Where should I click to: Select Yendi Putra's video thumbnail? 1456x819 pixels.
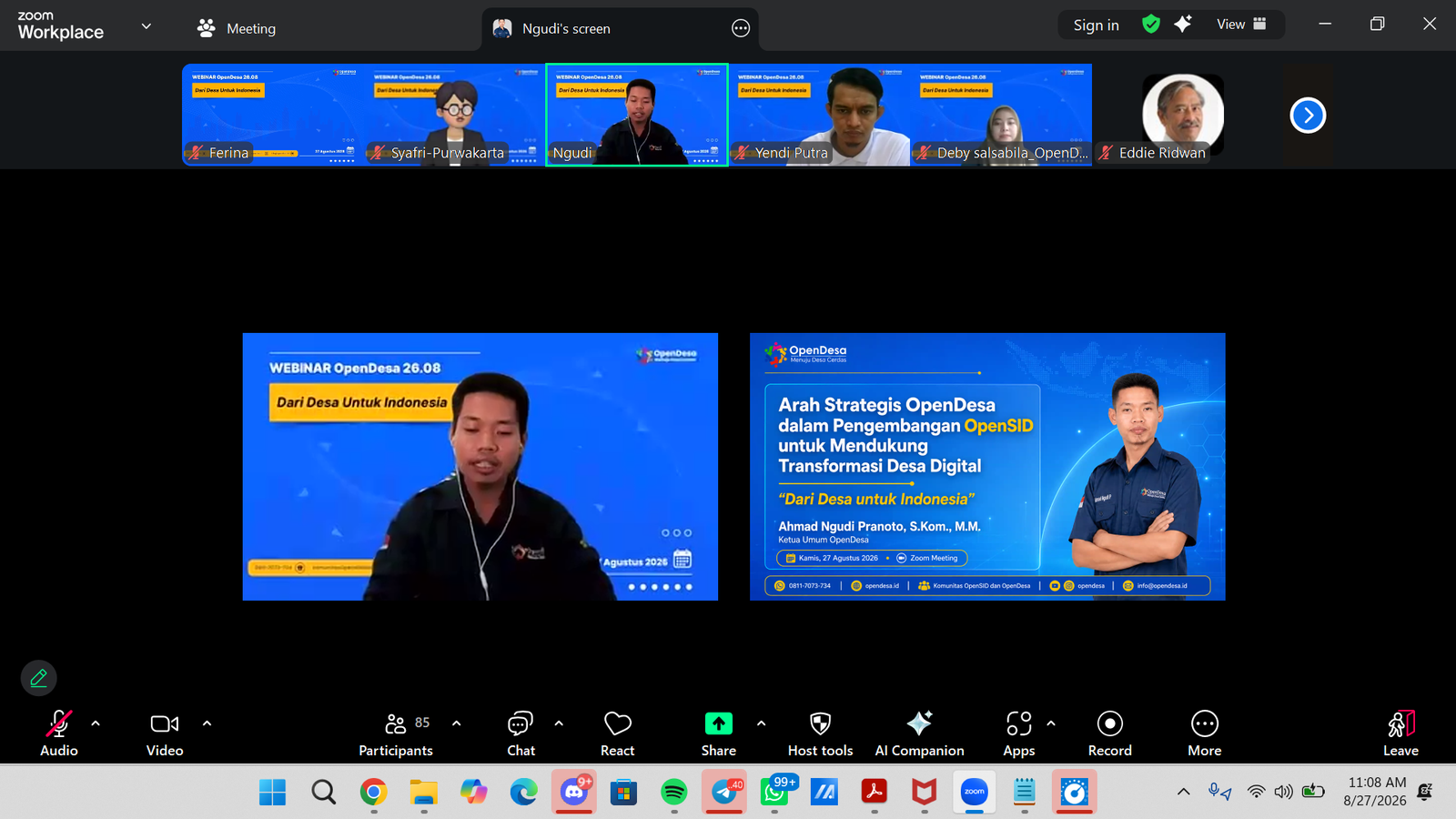pyautogui.click(x=819, y=115)
